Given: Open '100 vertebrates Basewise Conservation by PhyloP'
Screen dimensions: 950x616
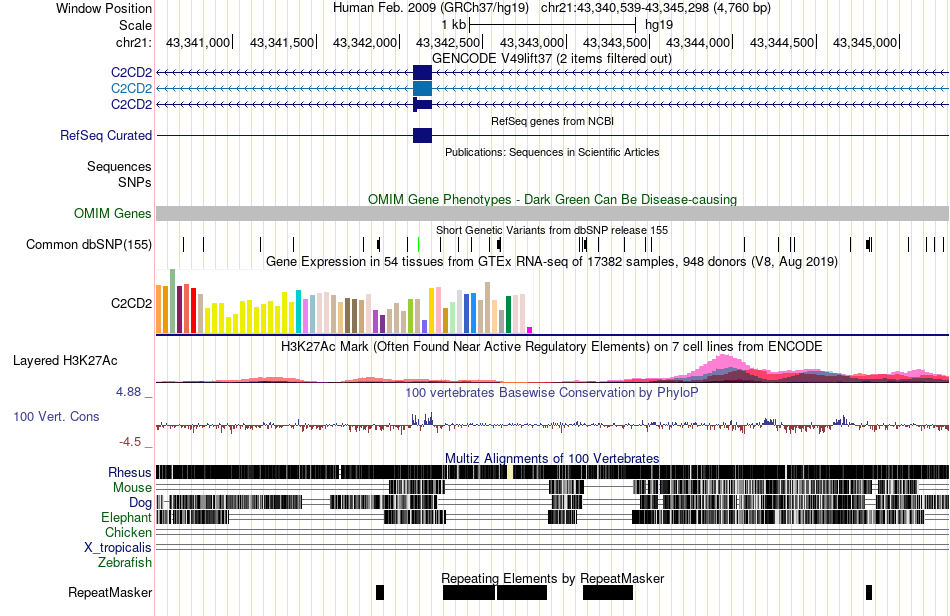Looking at the screenshot, I should [x=552, y=392].
